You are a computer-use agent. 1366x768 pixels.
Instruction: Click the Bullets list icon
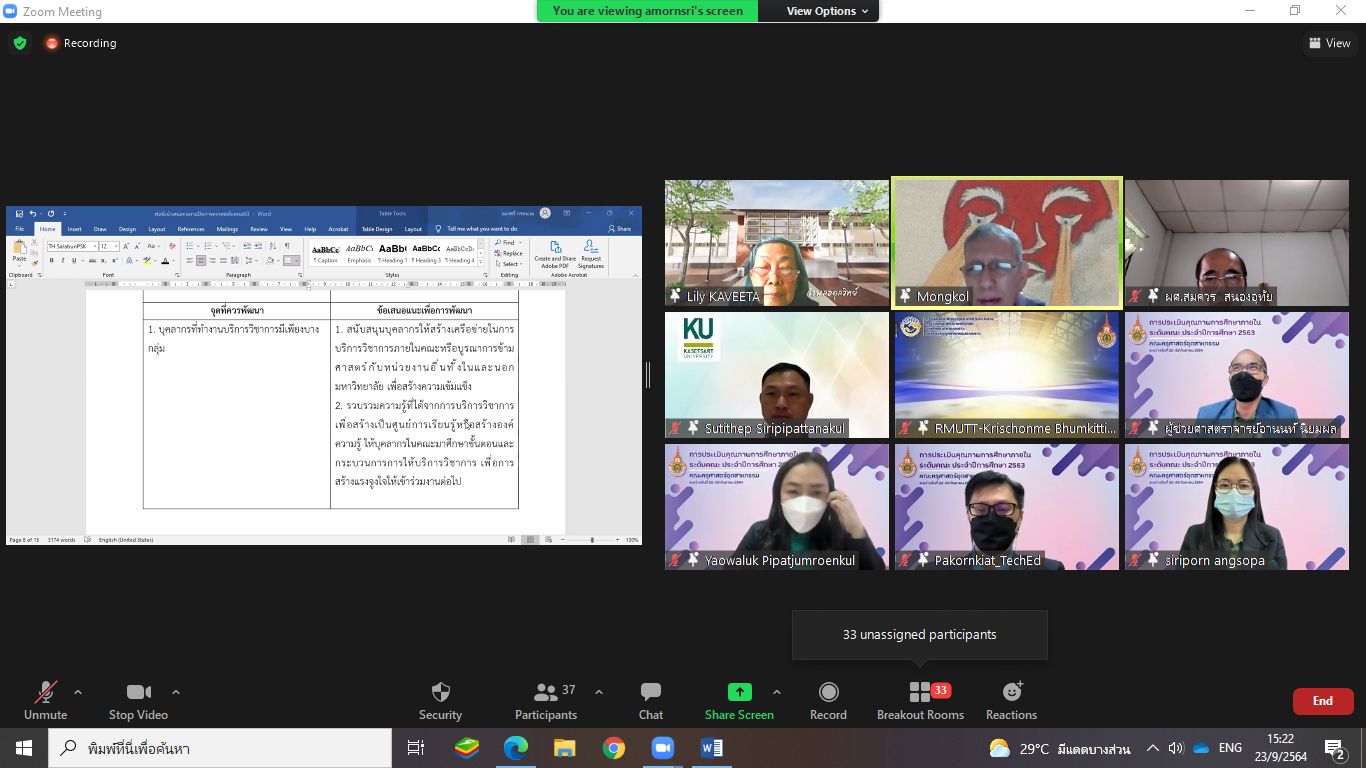[190, 246]
